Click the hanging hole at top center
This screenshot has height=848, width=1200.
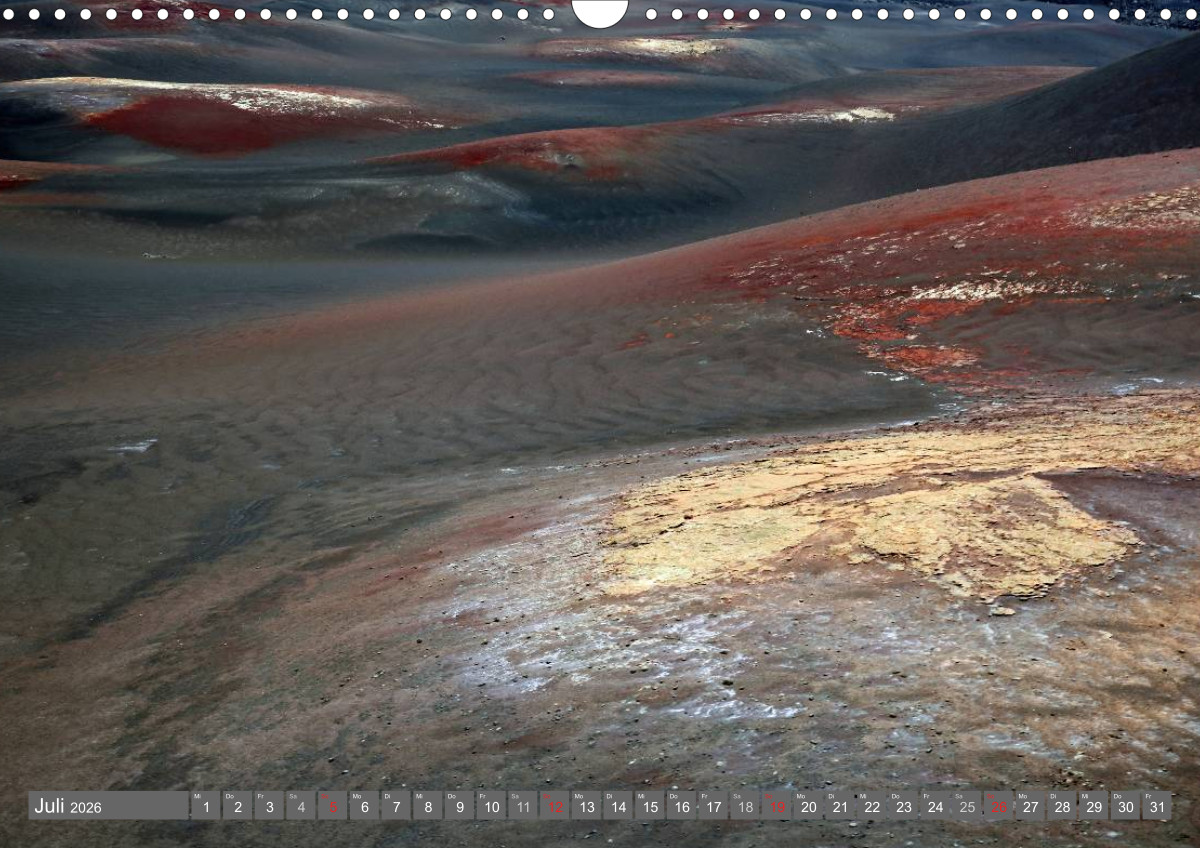600,11
